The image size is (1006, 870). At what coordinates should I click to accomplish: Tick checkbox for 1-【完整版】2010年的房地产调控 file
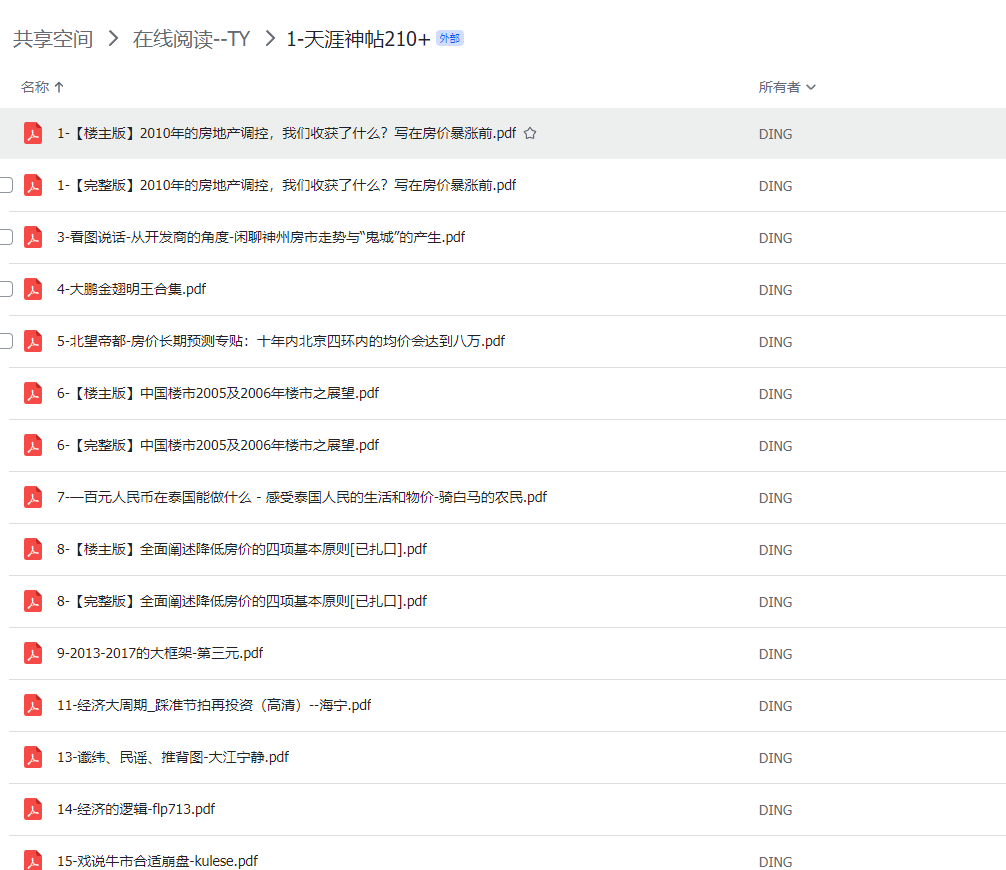(6, 185)
